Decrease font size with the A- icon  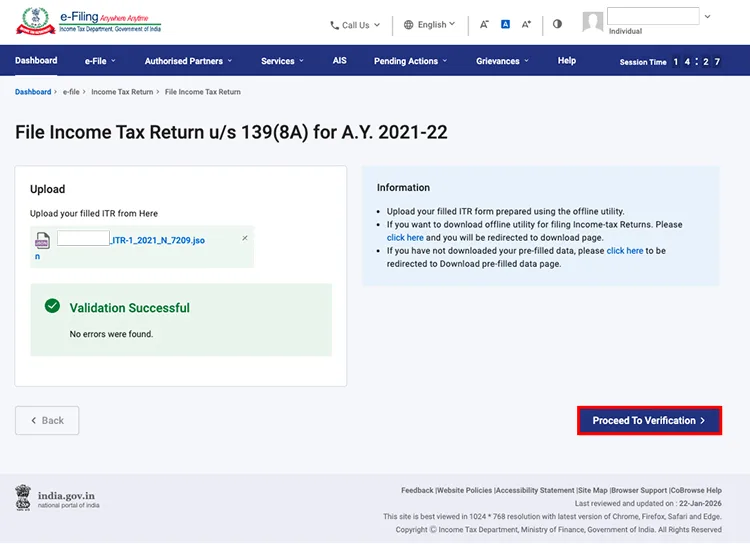tap(484, 24)
